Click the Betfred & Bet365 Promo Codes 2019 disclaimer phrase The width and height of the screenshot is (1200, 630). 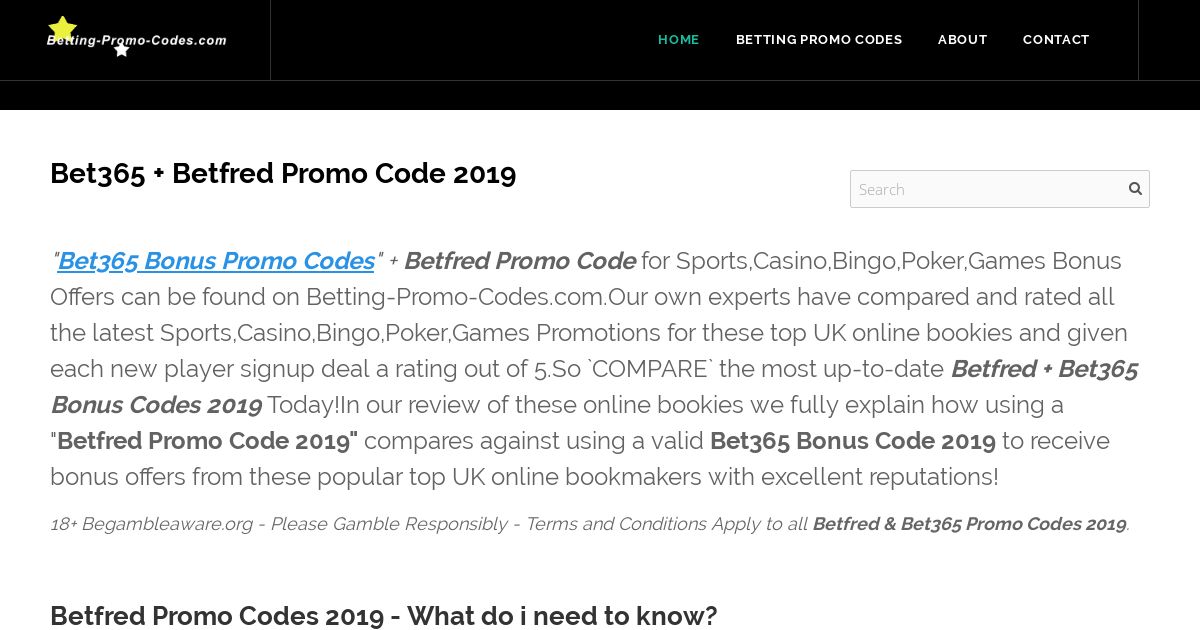point(969,524)
